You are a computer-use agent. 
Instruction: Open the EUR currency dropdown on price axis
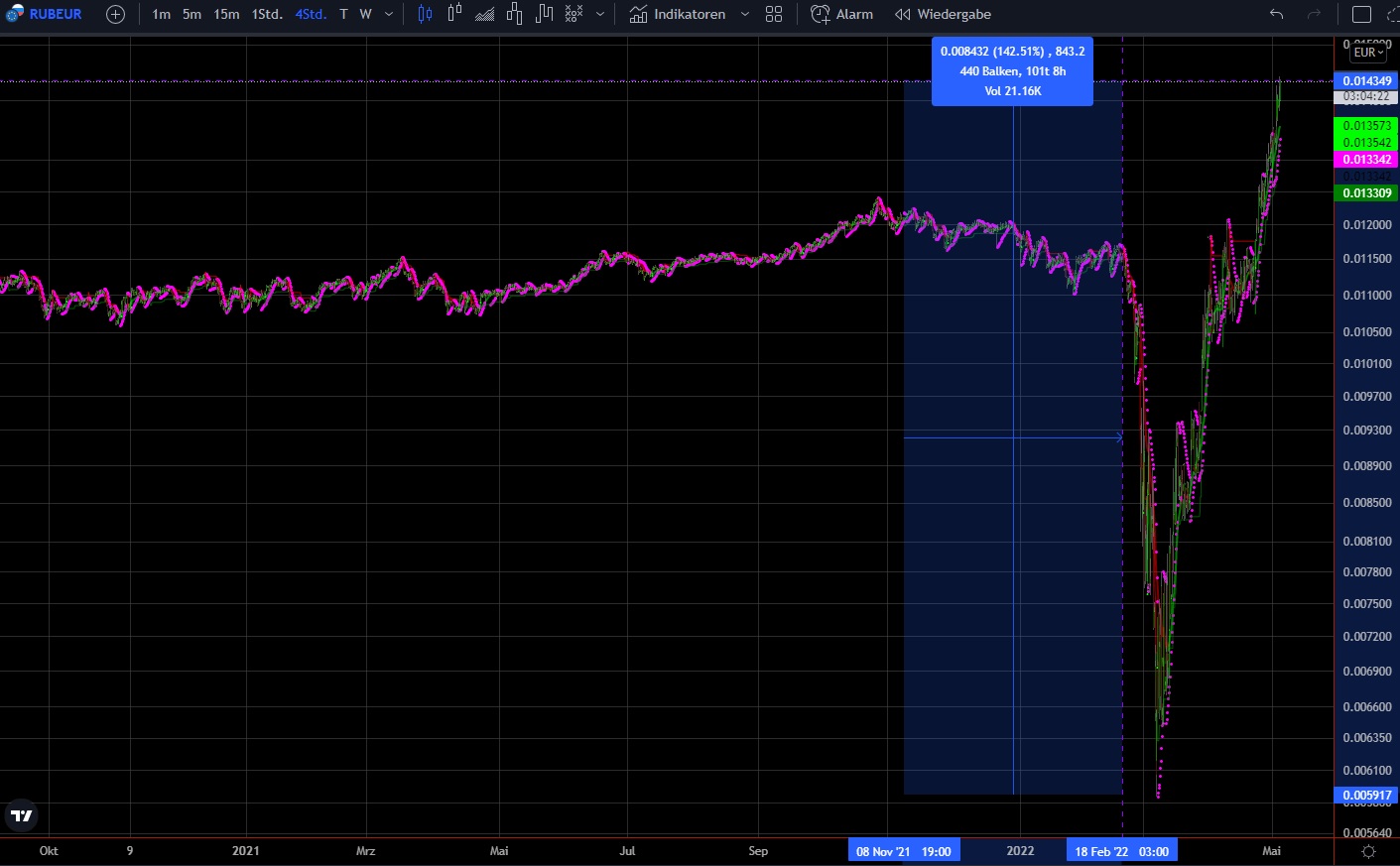[1368, 53]
